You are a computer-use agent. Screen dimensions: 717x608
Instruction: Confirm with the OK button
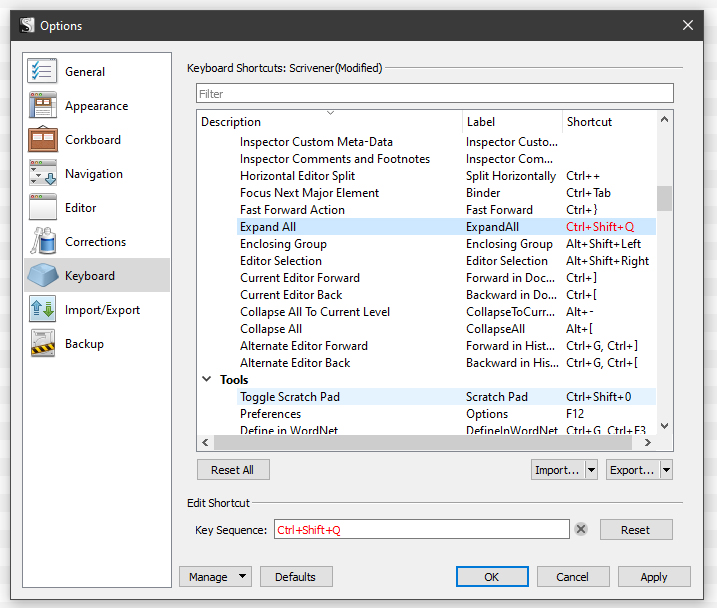492,577
